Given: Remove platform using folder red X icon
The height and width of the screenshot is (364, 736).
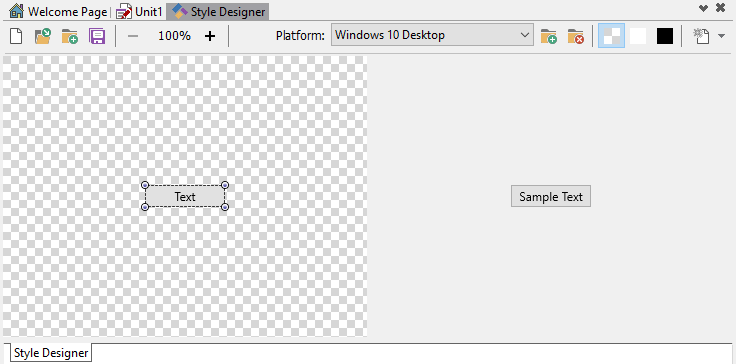Looking at the screenshot, I should (575, 36).
